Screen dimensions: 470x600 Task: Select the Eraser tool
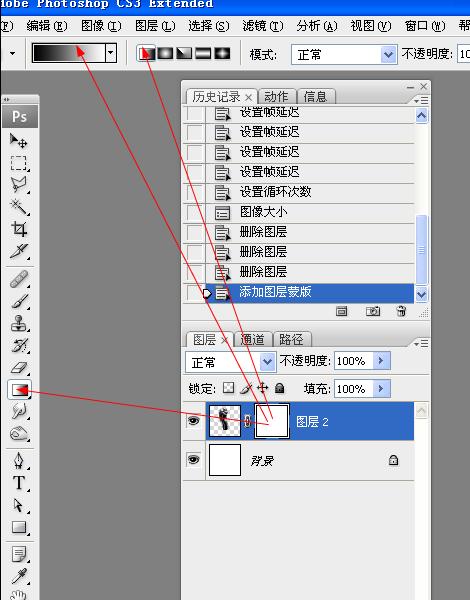(18, 368)
